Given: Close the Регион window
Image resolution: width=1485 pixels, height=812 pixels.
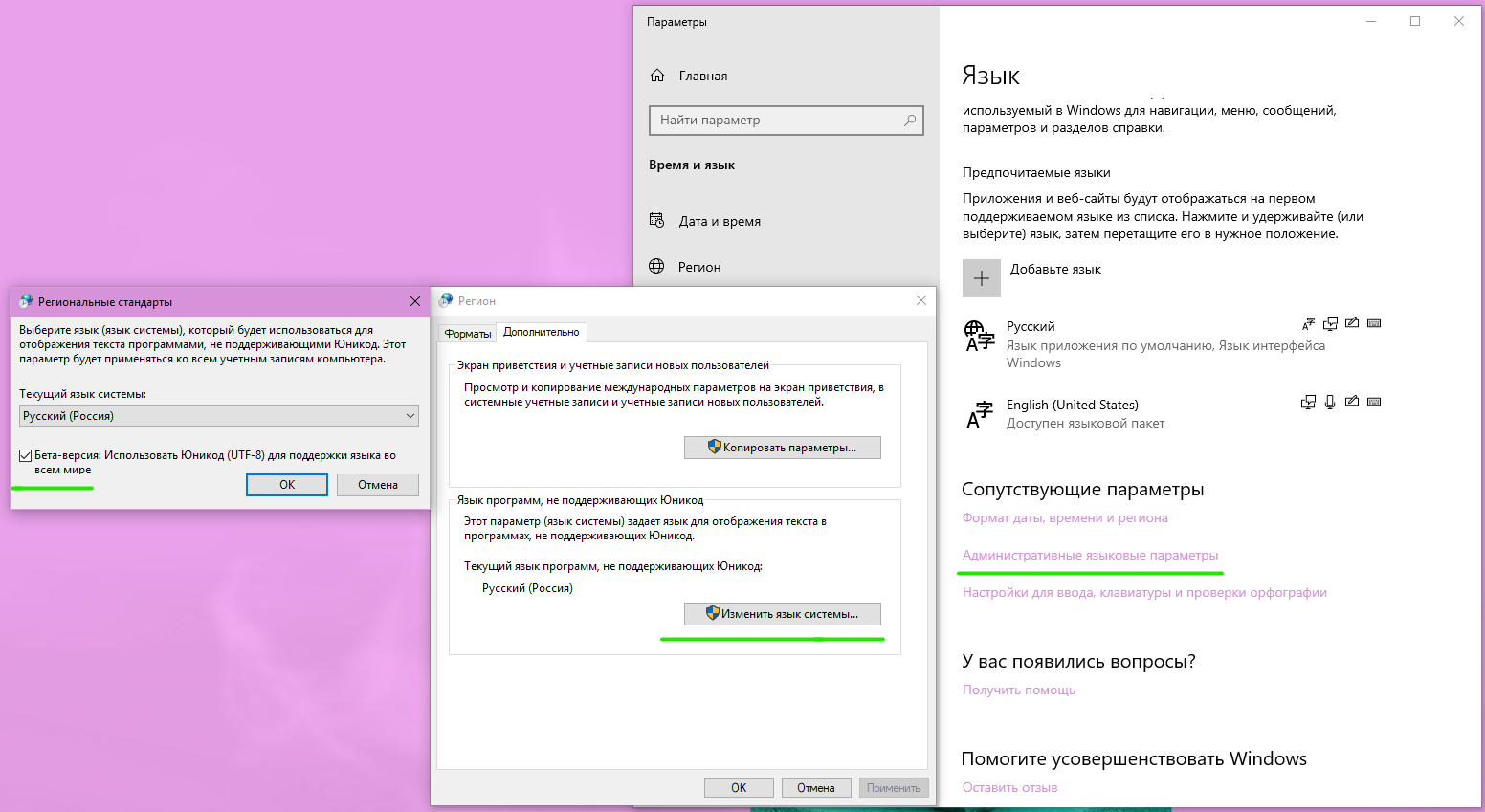Looking at the screenshot, I should coord(921,300).
